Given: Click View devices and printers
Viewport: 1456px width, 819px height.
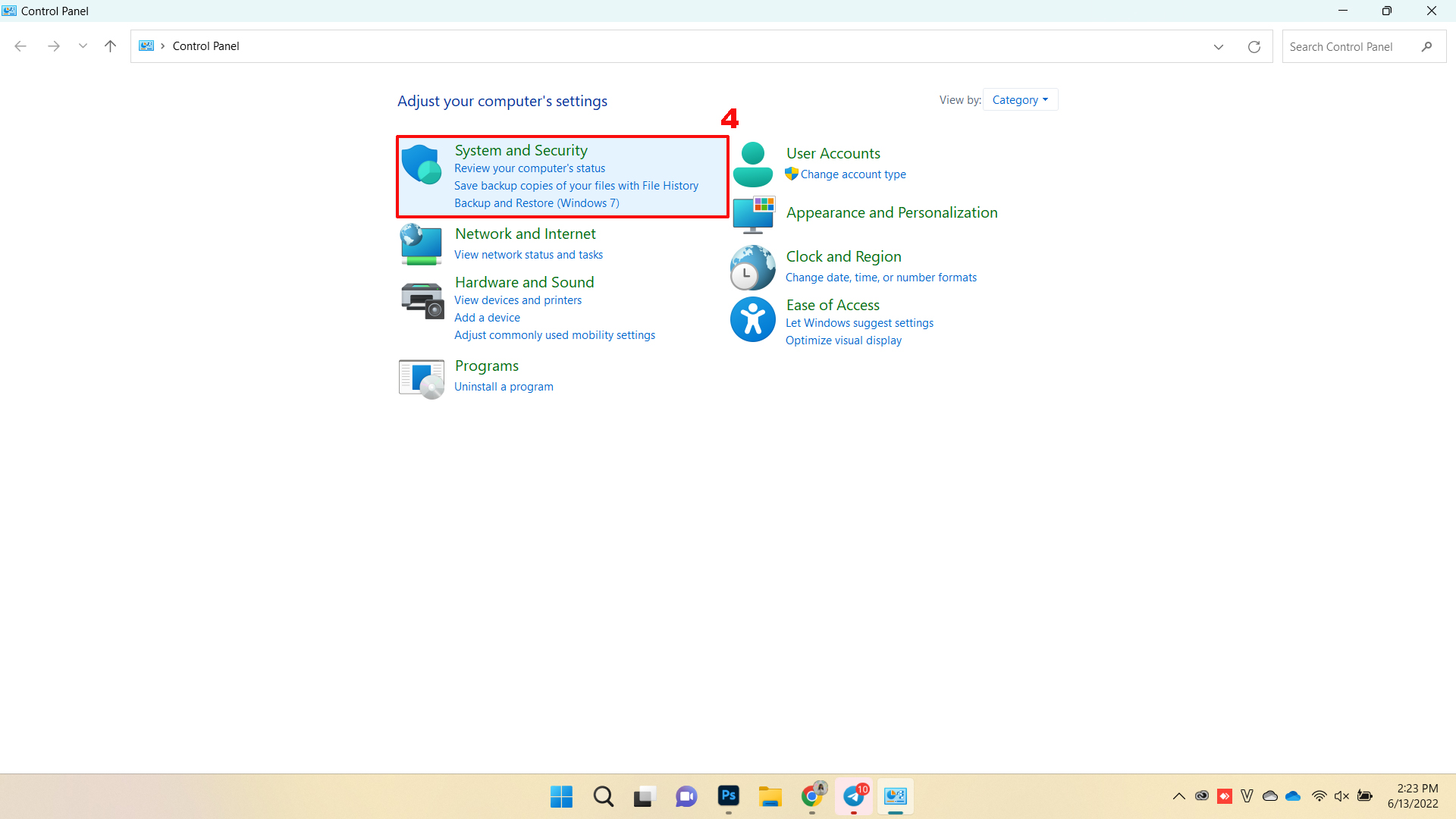Looking at the screenshot, I should click(517, 299).
